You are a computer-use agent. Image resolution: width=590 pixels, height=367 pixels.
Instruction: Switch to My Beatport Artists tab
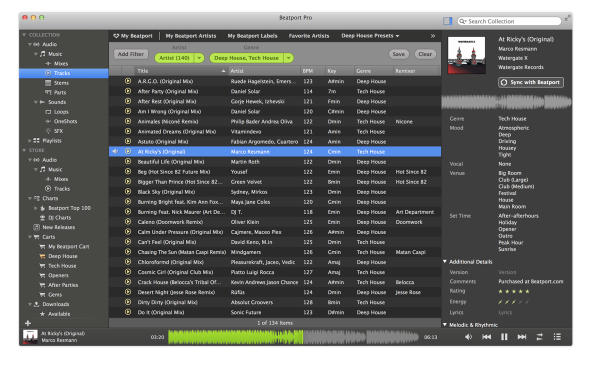[191, 36]
